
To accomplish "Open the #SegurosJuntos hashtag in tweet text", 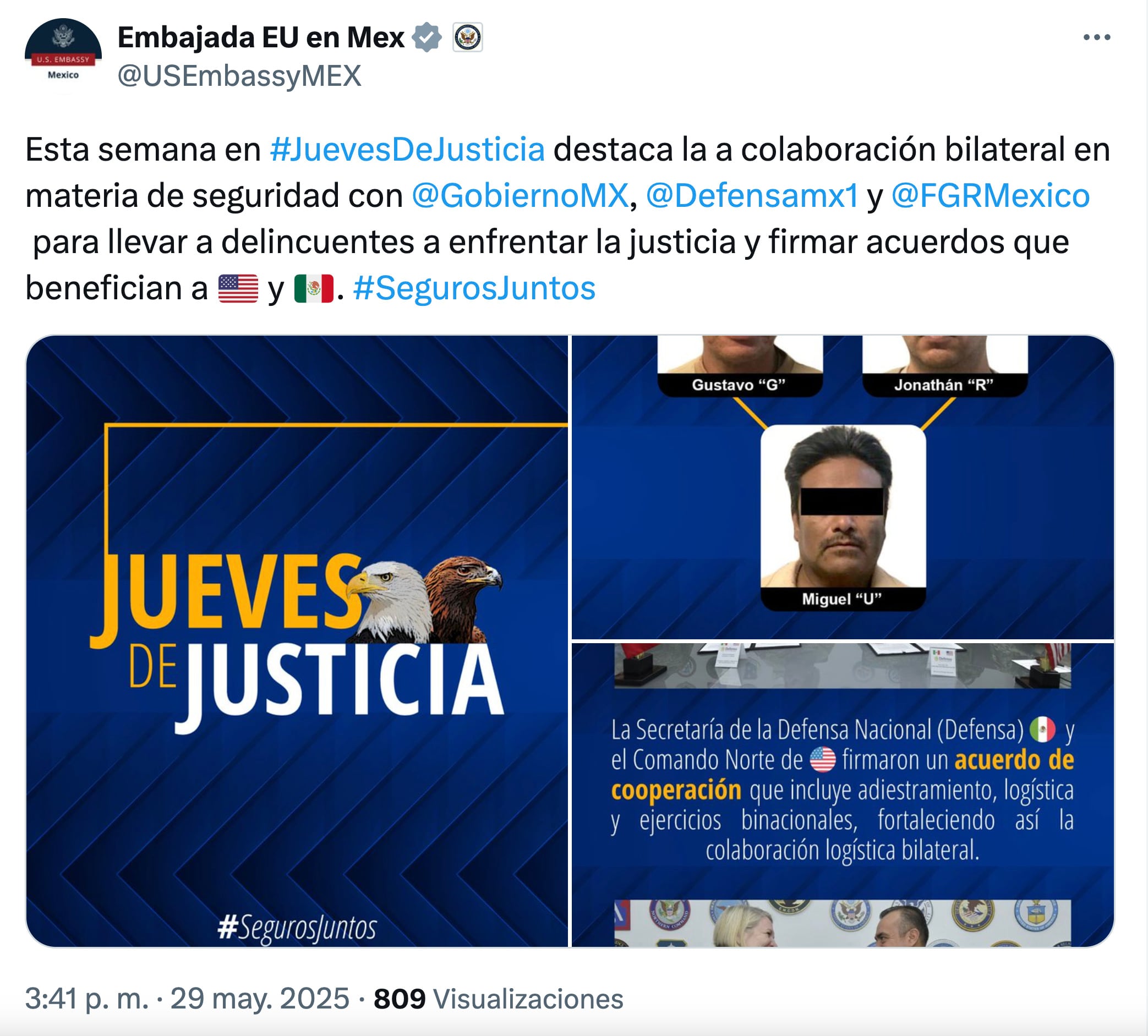I will coord(474,288).
